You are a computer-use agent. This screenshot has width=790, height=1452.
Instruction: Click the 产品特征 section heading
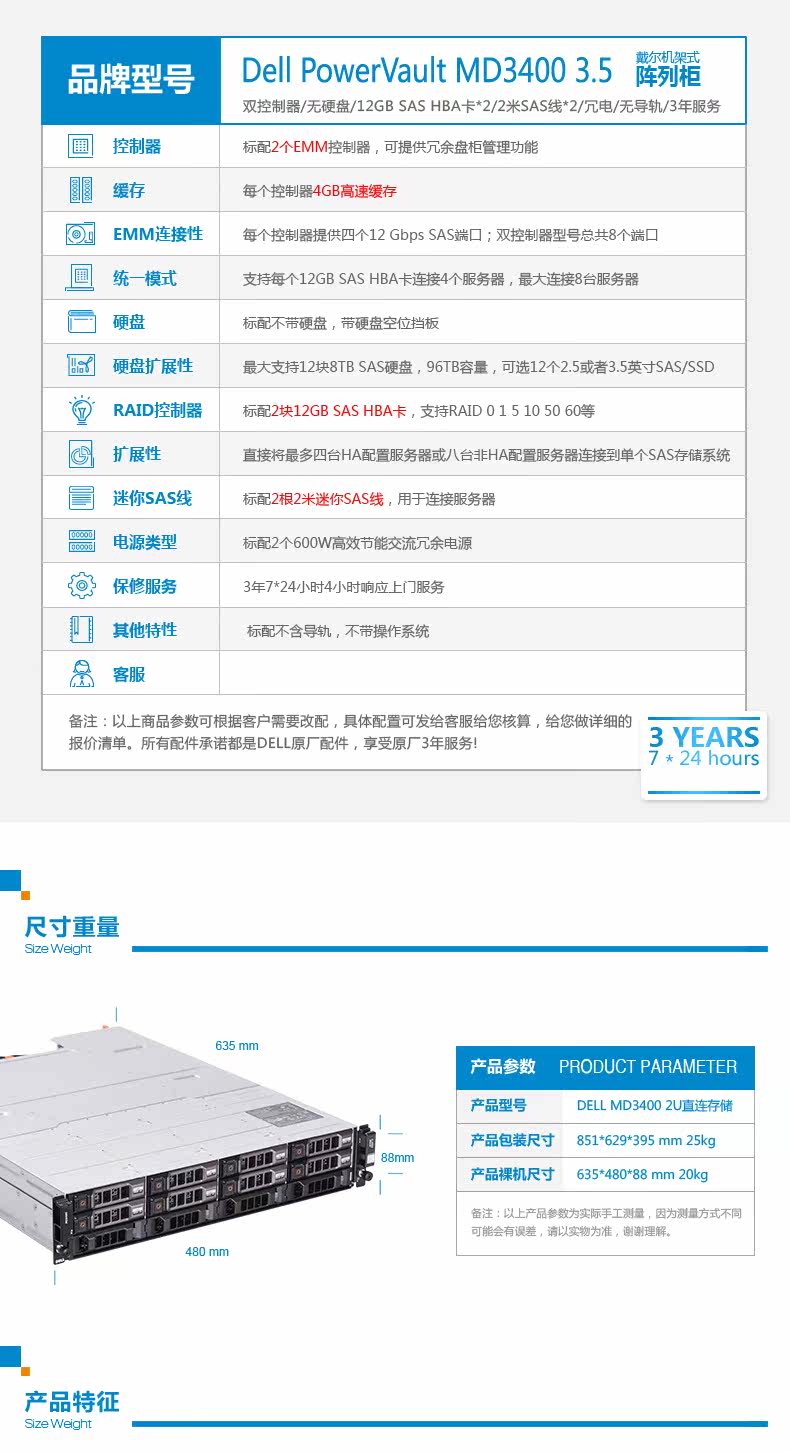pos(72,1402)
